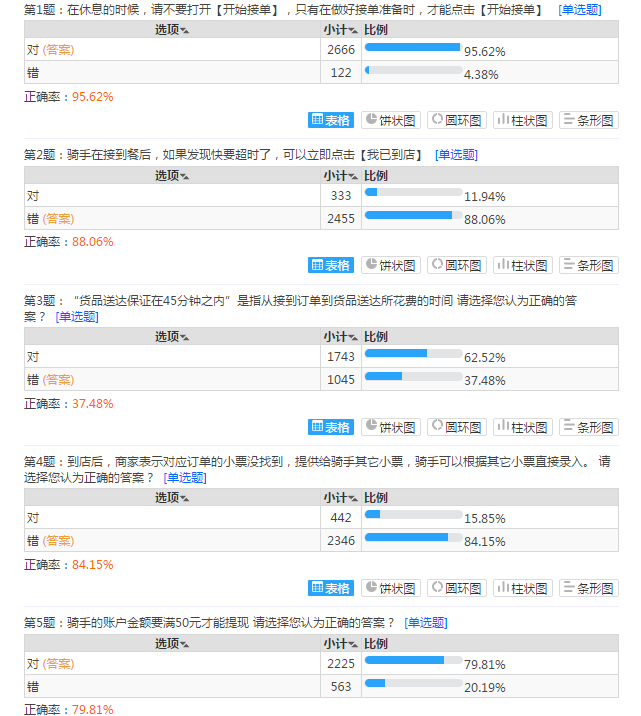Sort question 1 by option column

[x=172, y=30]
